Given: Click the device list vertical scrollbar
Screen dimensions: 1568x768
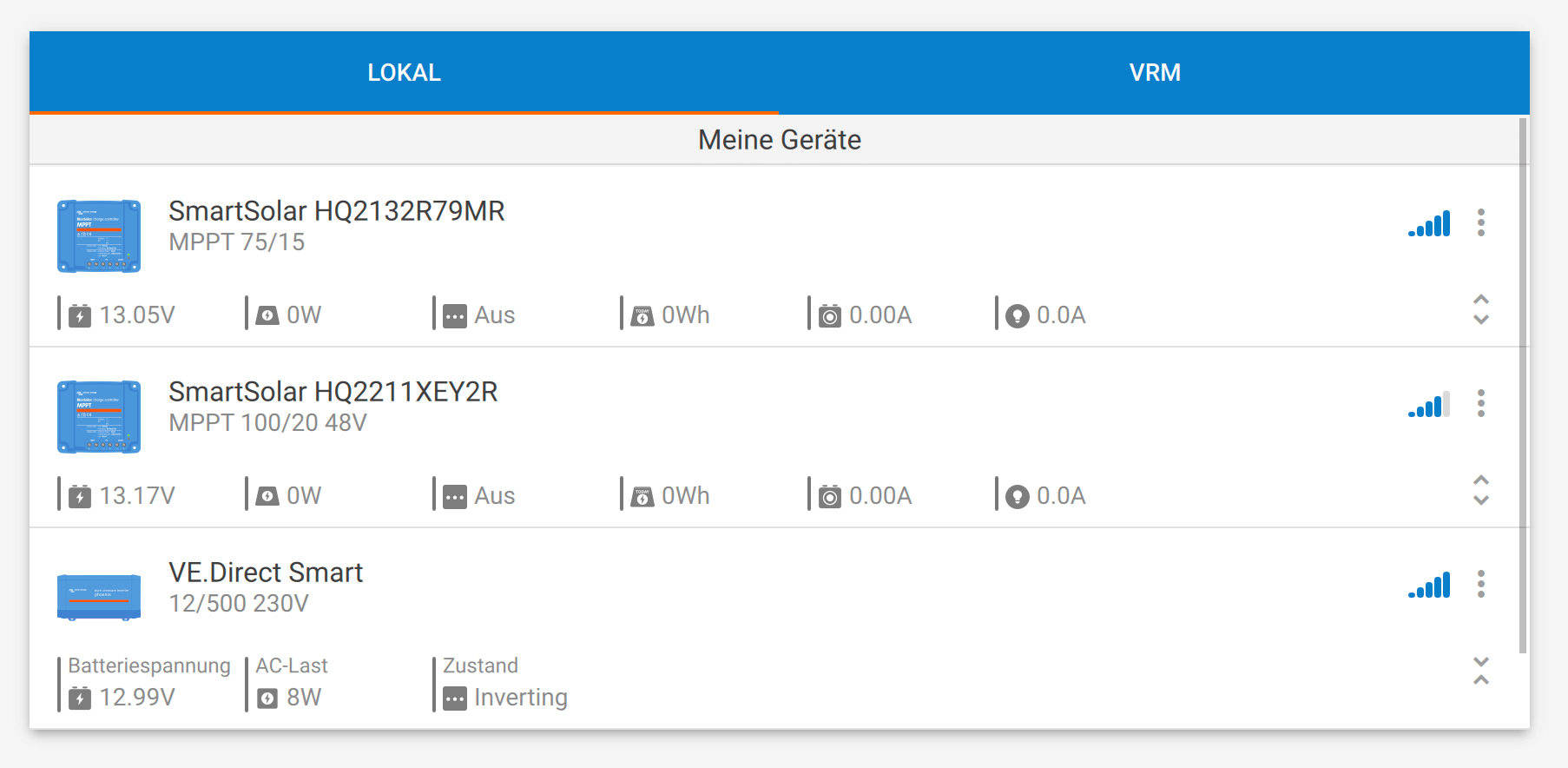Looking at the screenshot, I should tap(1523, 386).
